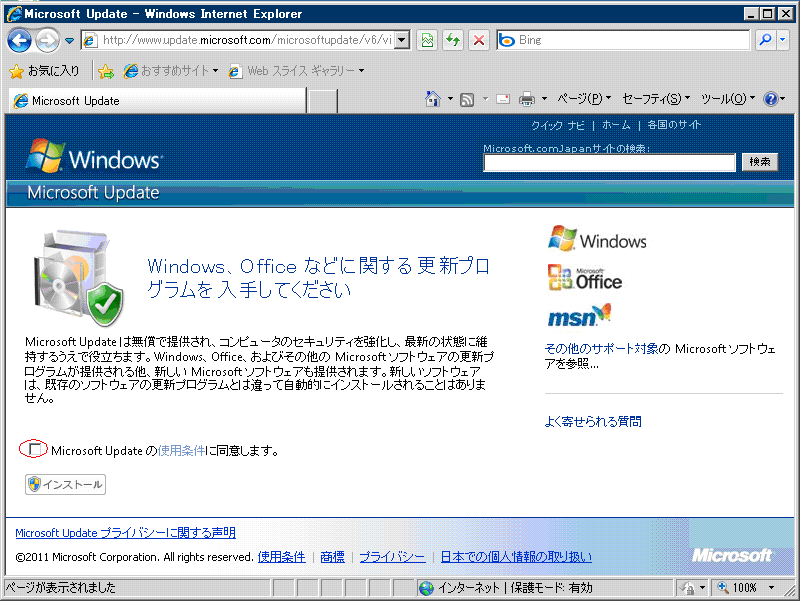Expand the Feeds dropdown arrow
800x601 pixels.
485,98
